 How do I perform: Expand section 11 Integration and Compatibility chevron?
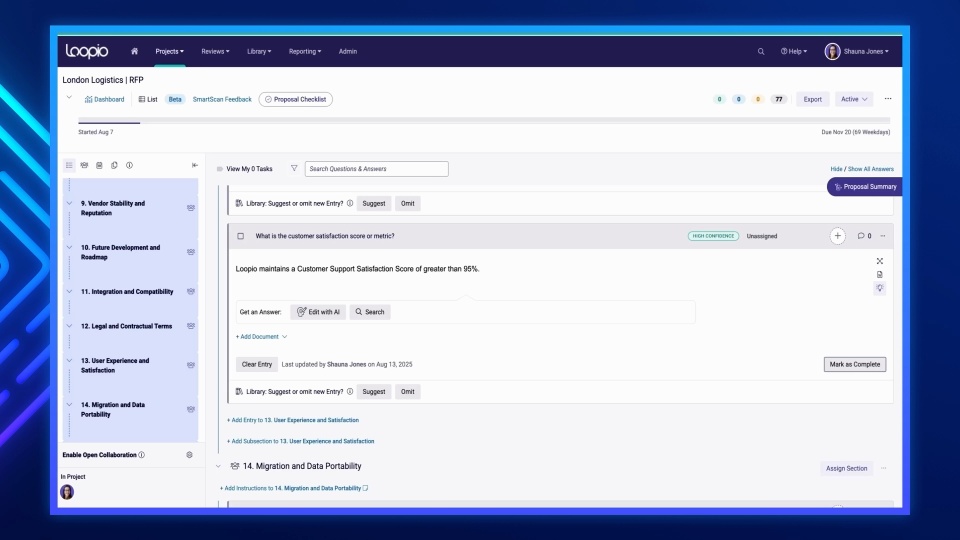(69, 291)
